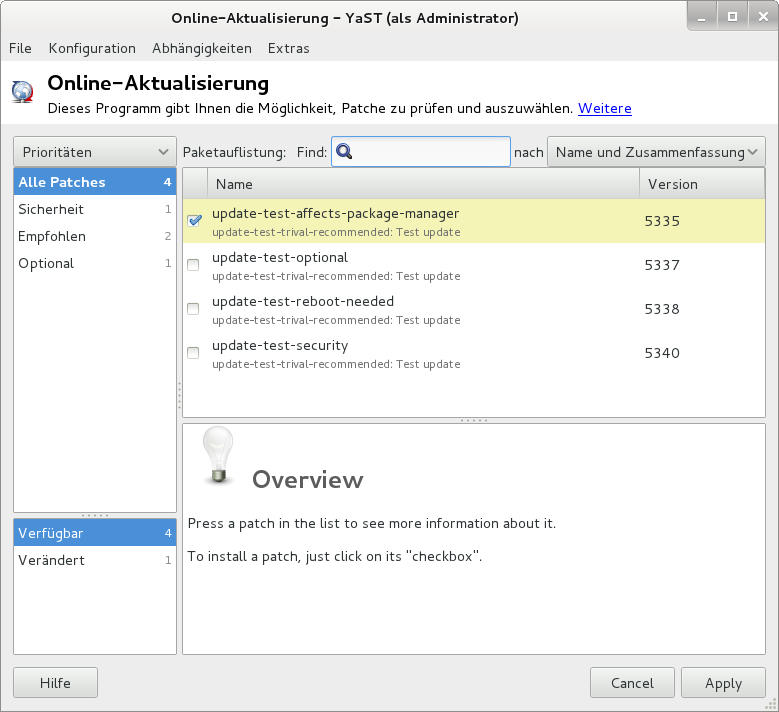
Task: Select update-test-optional row name
Action: tap(280, 257)
